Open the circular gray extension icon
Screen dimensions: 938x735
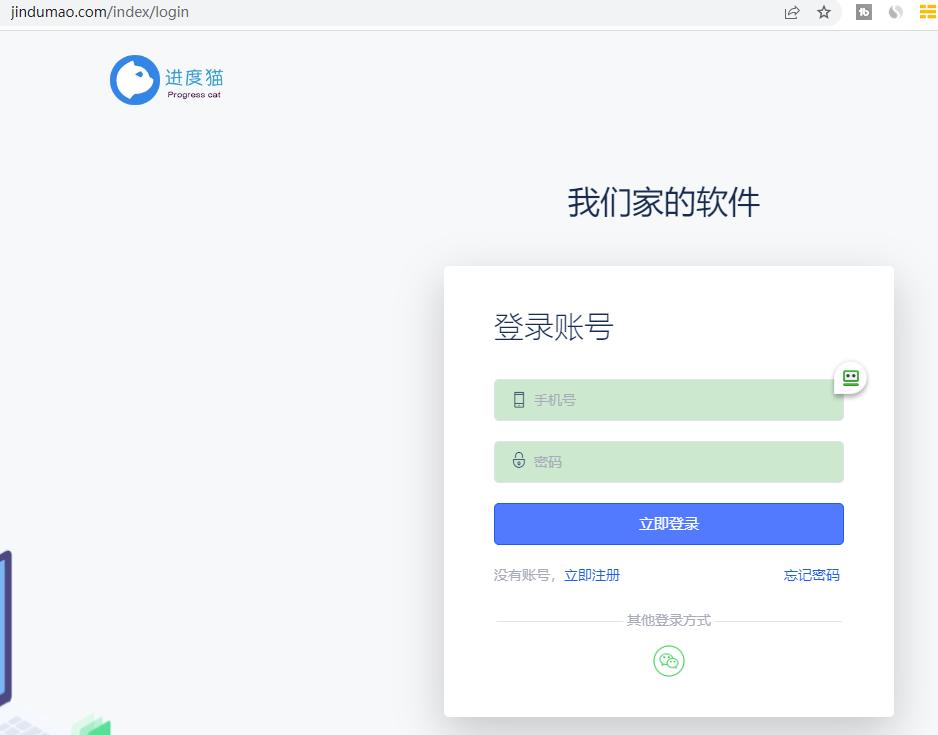895,12
